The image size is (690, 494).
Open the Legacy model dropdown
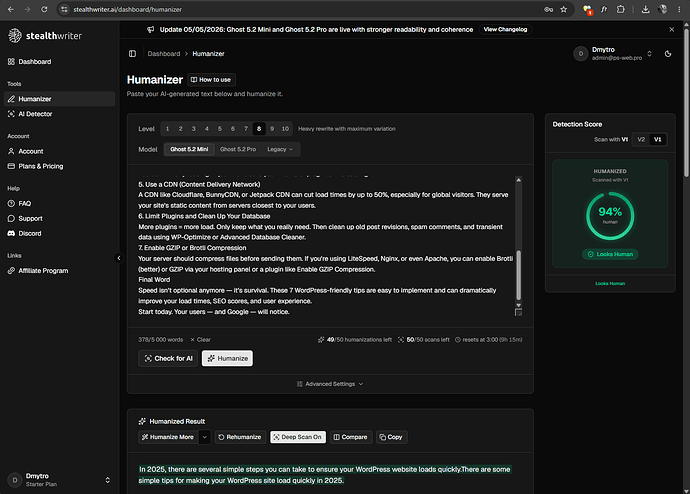[x=280, y=150]
